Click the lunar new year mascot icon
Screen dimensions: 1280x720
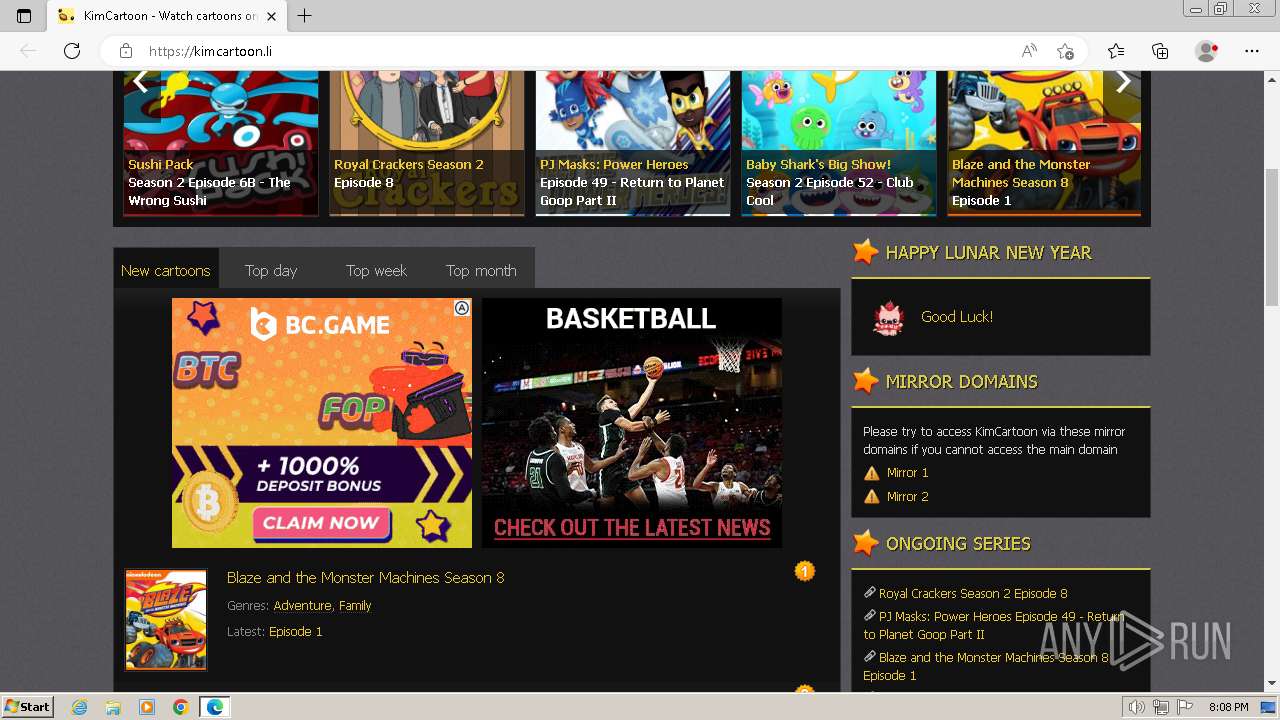[888, 317]
